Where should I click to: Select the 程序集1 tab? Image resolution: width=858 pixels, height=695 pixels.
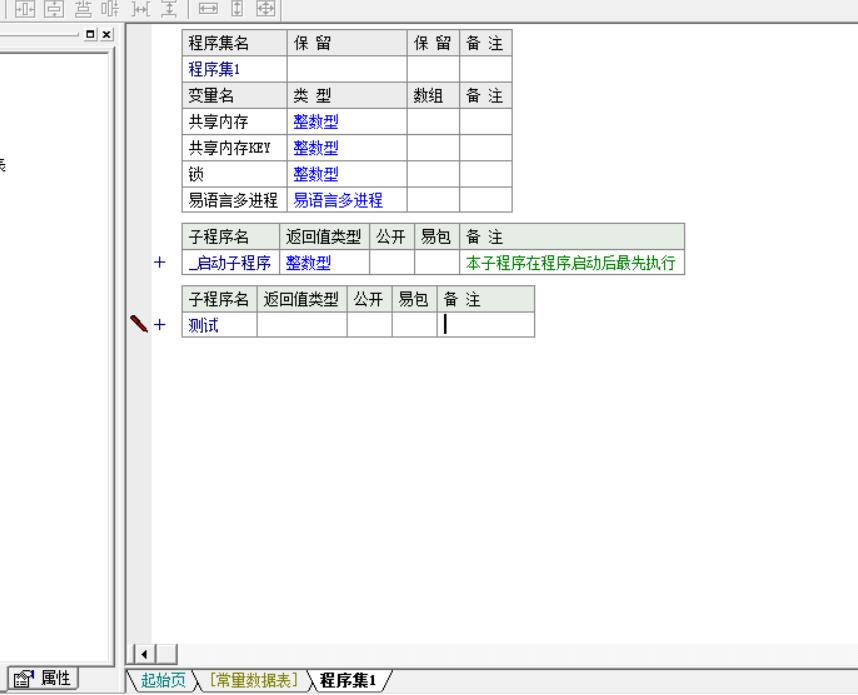[348, 680]
